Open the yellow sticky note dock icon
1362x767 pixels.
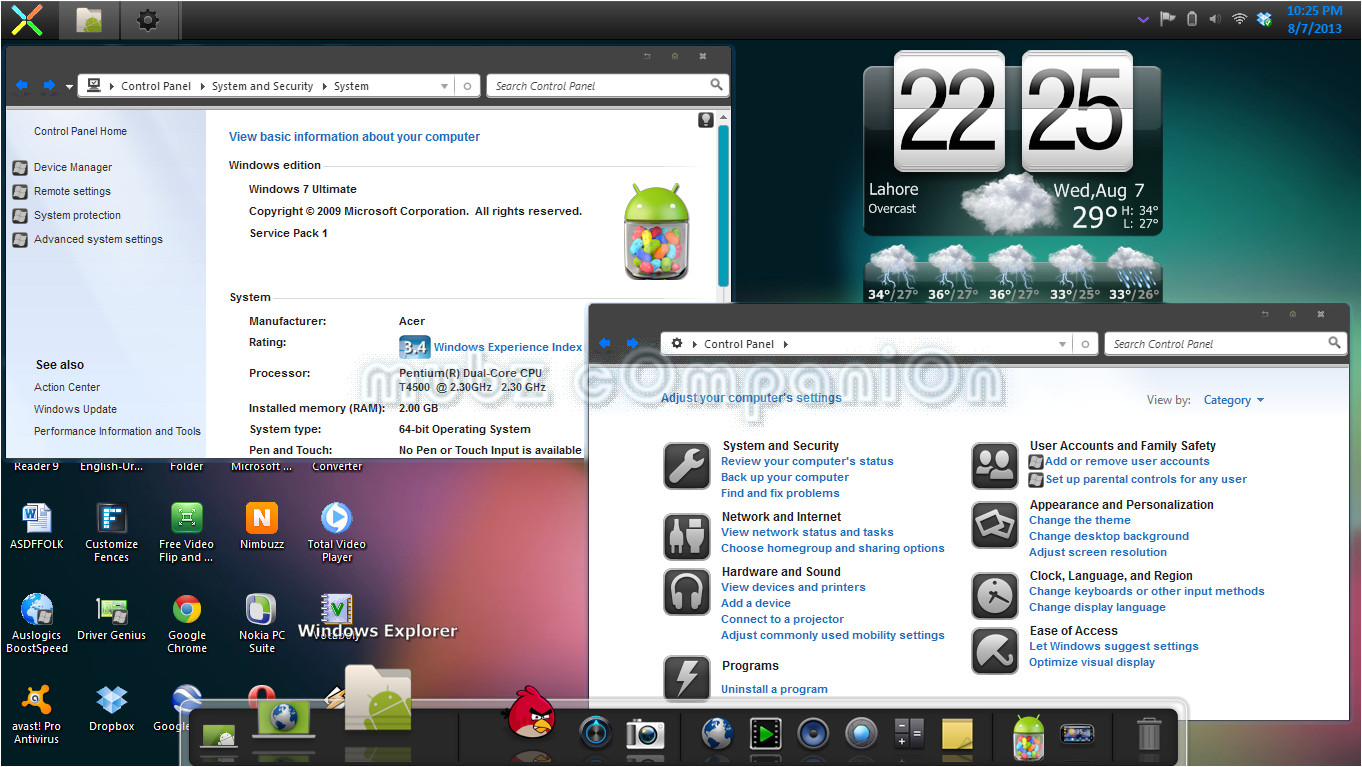(957, 734)
